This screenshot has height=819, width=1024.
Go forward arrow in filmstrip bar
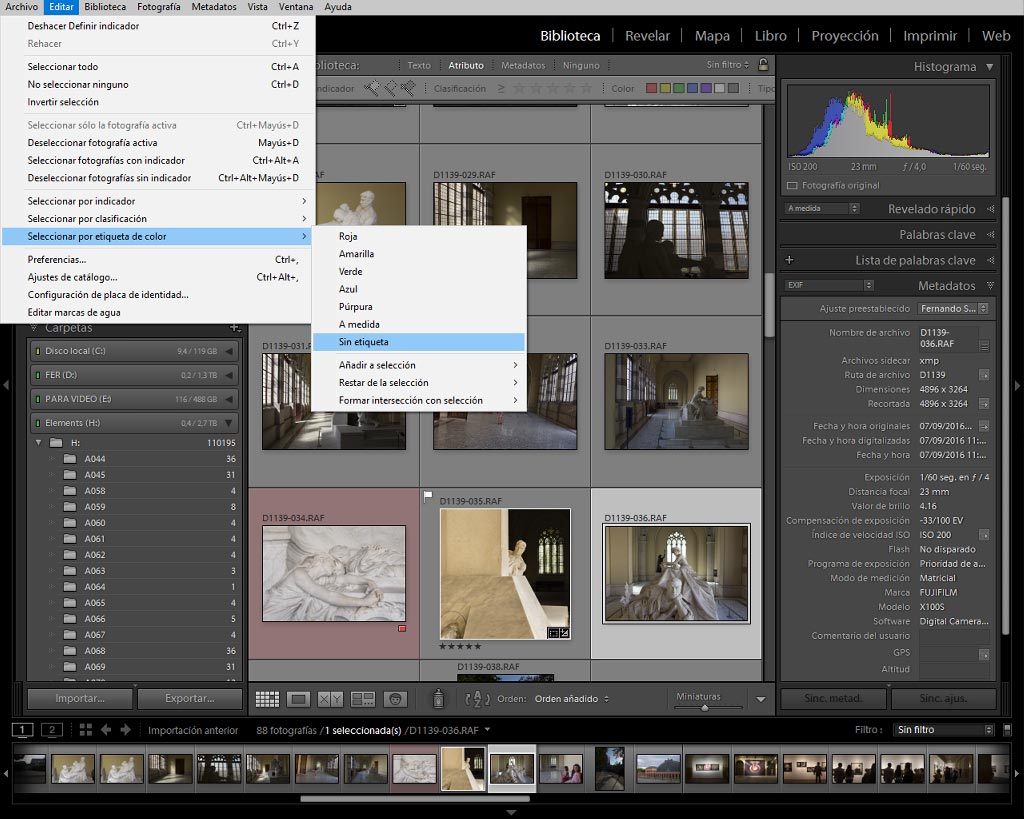point(125,730)
